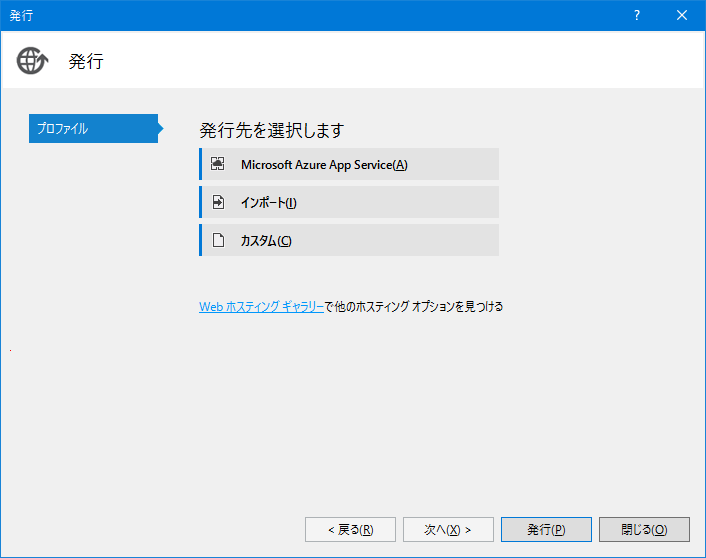706x558 pixels.
Task: Click the globe publish icon in header
Action: coord(32,61)
